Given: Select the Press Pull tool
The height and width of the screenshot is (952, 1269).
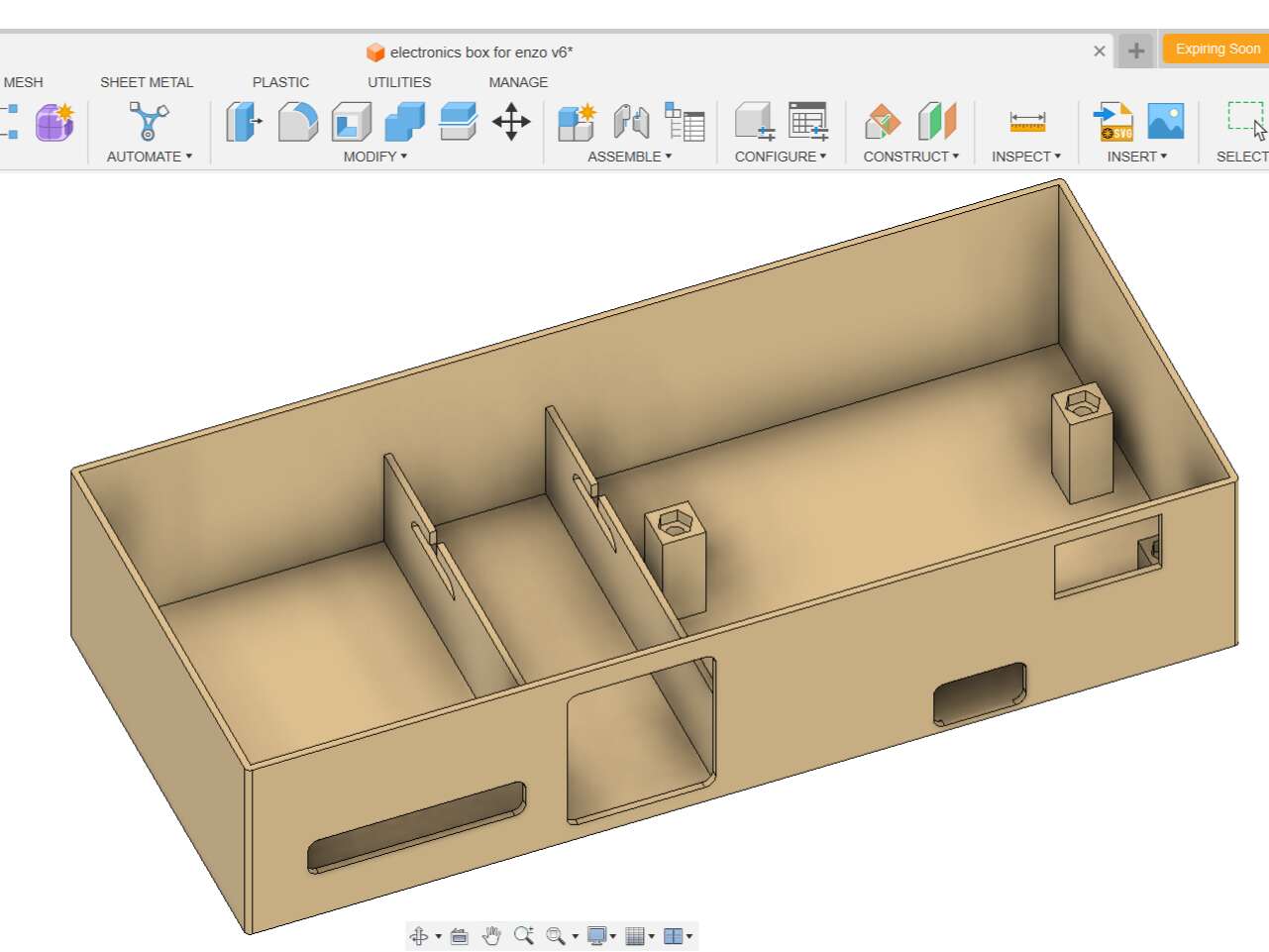Looking at the screenshot, I should tap(244, 122).
